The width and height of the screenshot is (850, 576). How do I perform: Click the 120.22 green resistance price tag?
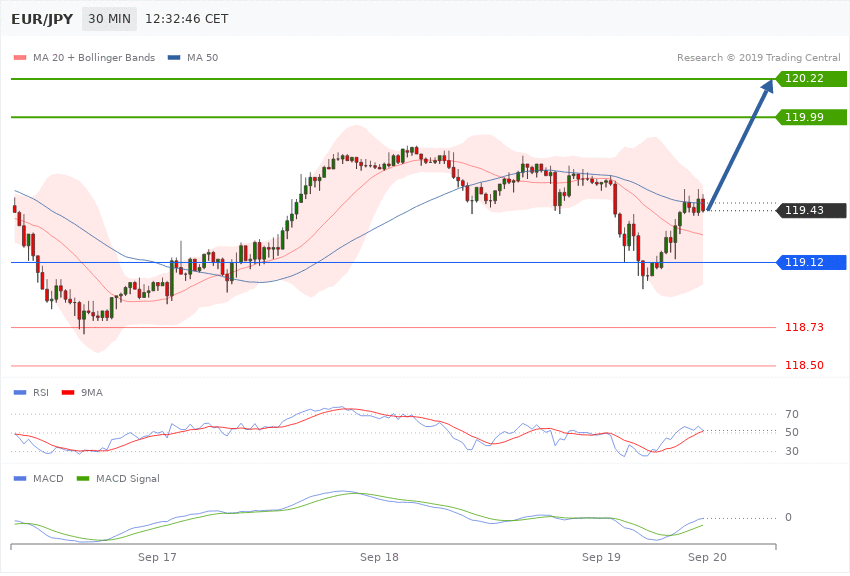tap(811, 79)
